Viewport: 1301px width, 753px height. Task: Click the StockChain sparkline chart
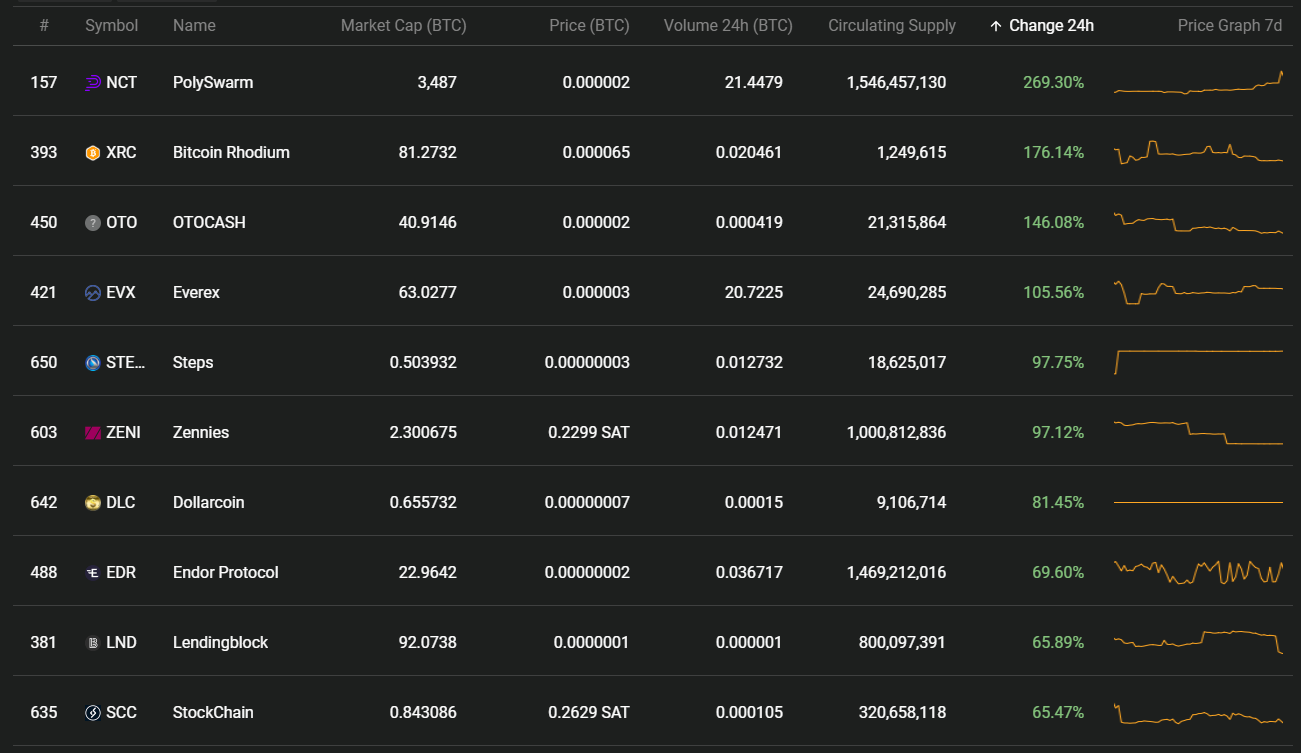pyautogui.click(x=1198, y=712)
